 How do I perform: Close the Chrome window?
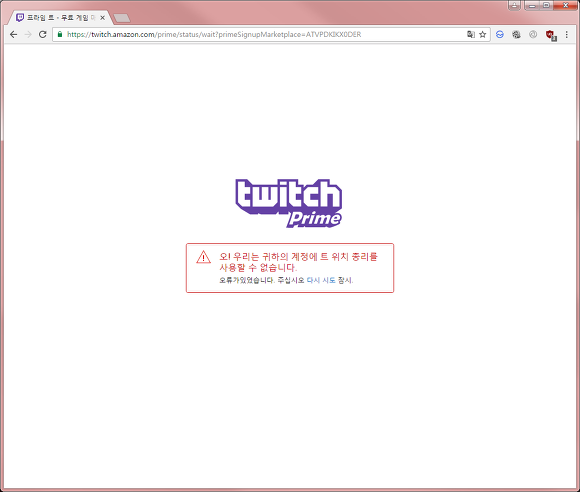coord(566,5)
